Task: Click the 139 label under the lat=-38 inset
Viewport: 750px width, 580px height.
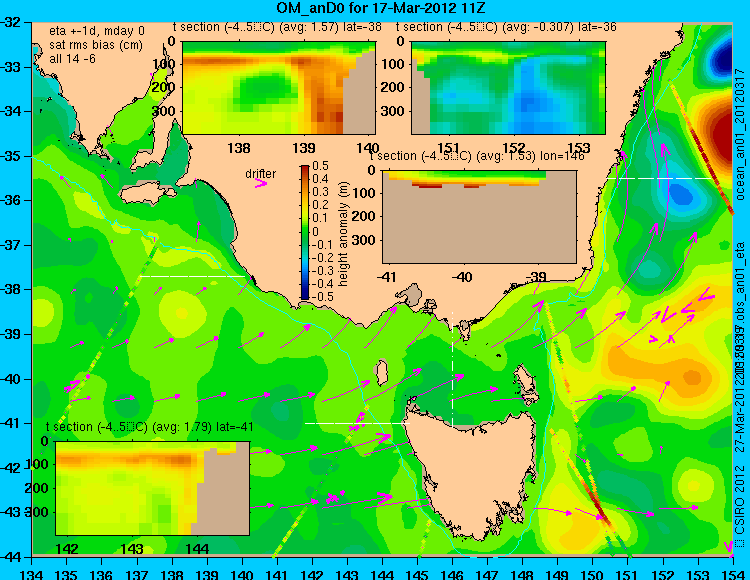Action: click(304, 148)
